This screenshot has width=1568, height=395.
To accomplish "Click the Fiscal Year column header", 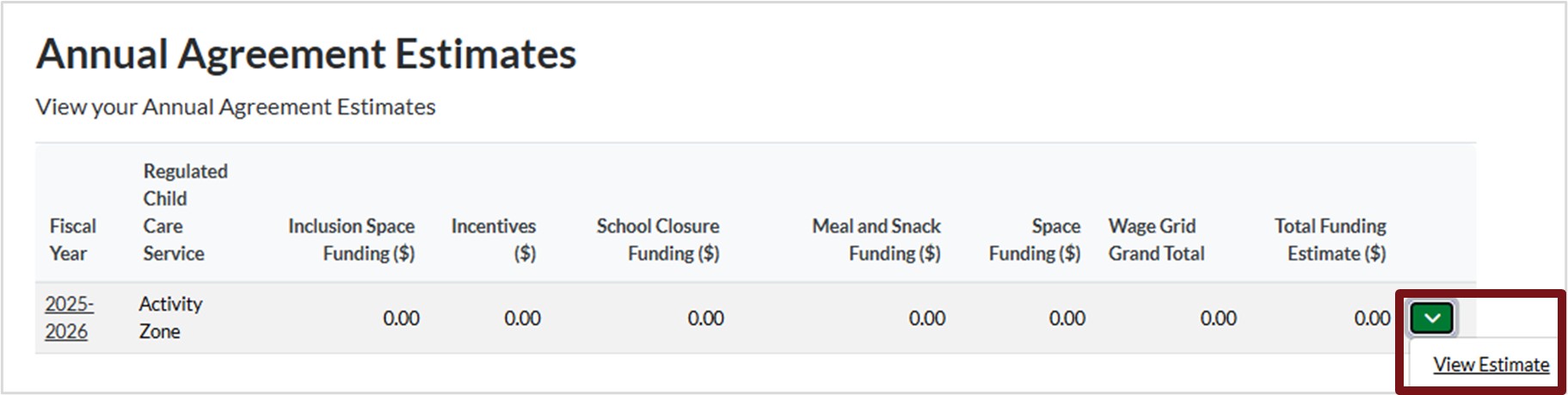I will (72, 239).
